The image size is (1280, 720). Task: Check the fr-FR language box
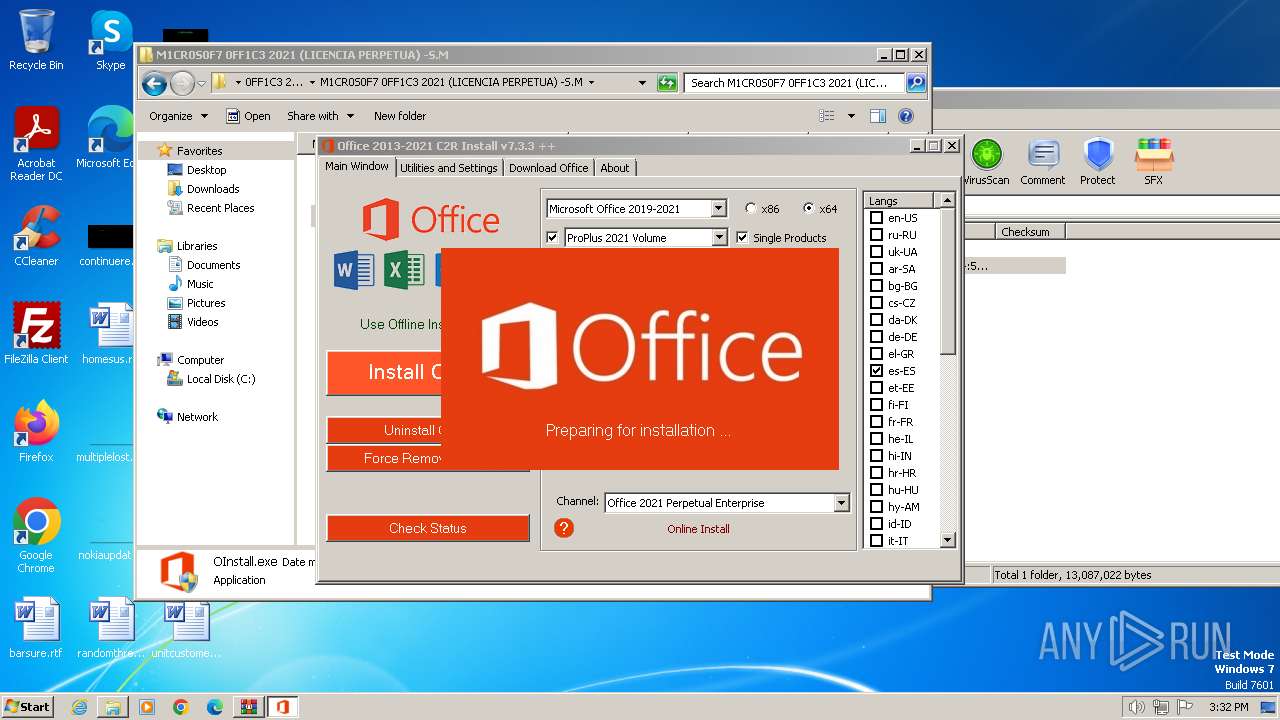877,422
